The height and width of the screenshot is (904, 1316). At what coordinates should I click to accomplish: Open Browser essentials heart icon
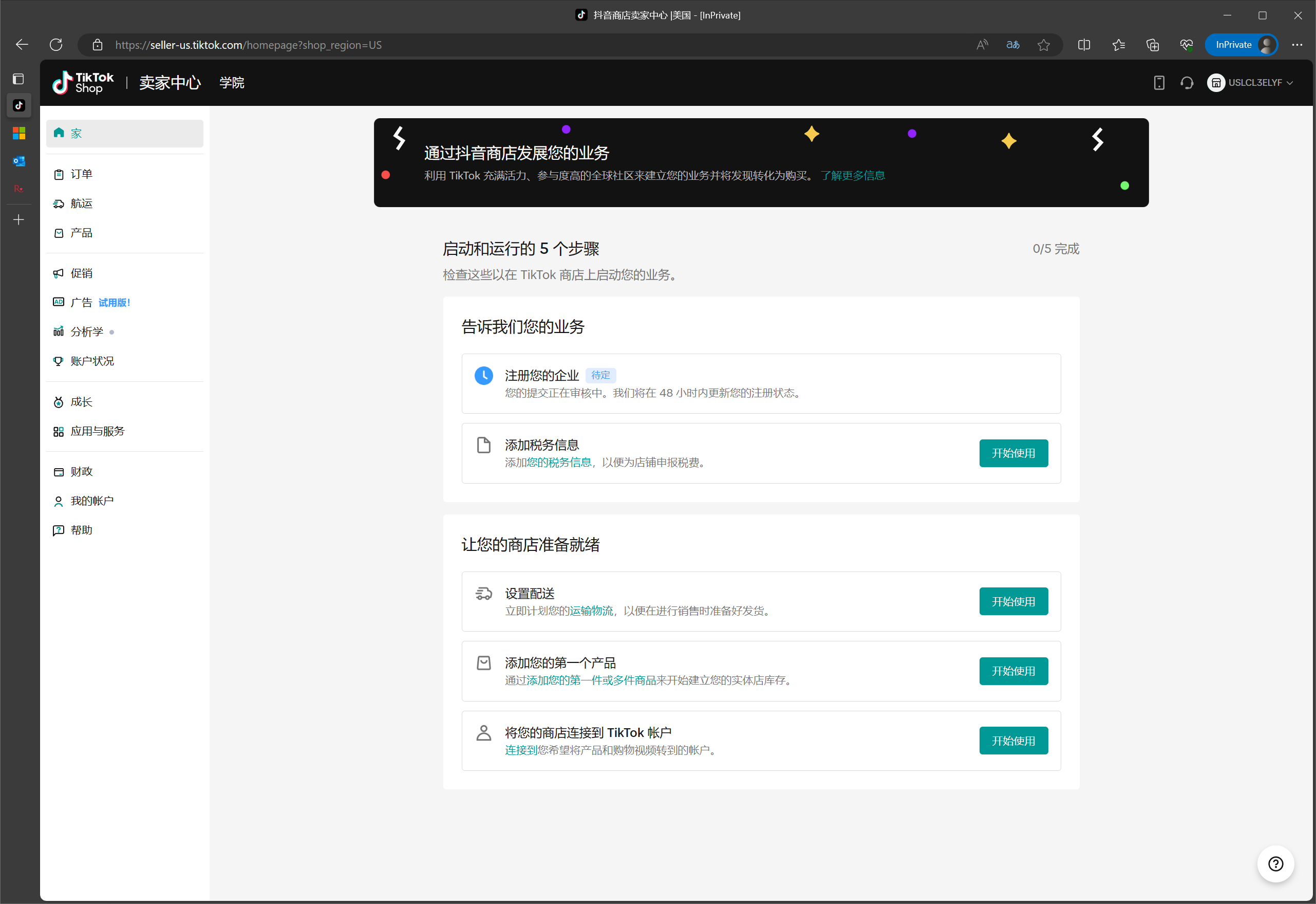1187,45
